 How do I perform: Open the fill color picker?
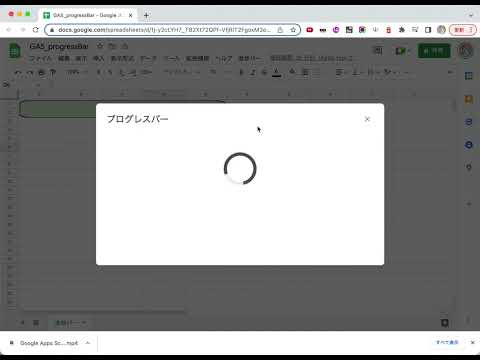292,72
